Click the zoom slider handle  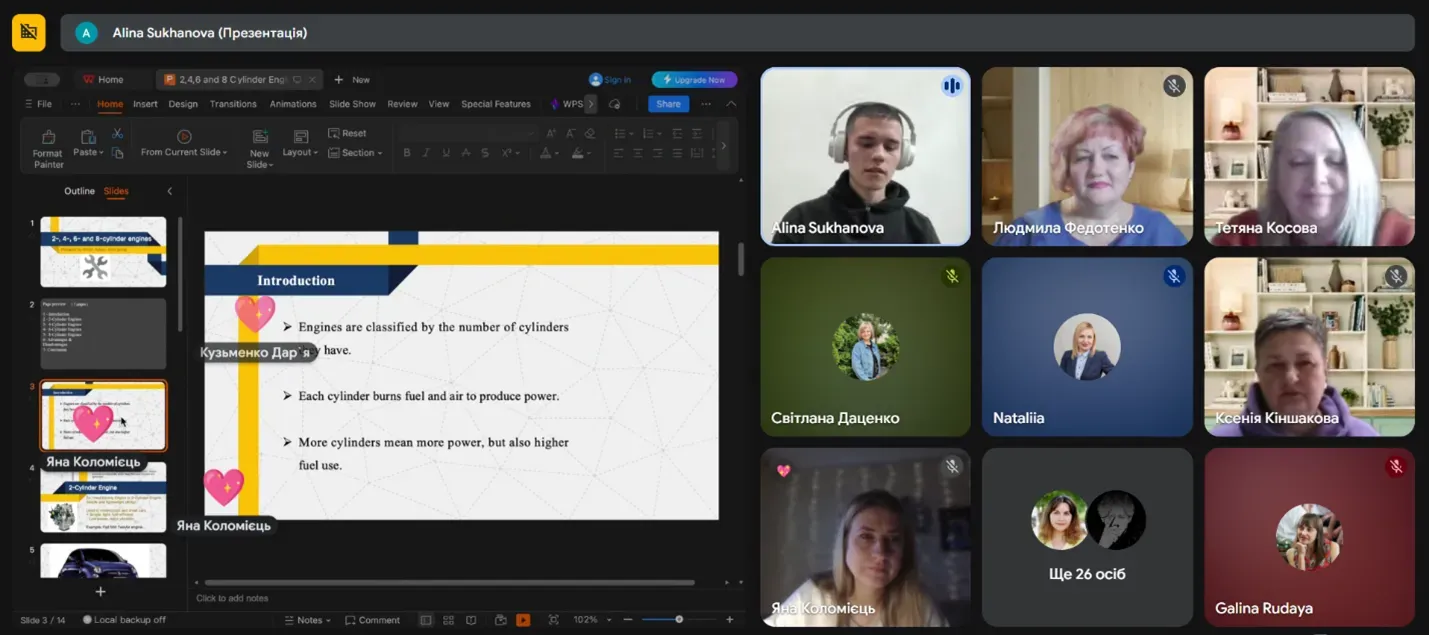pos(679,620)
